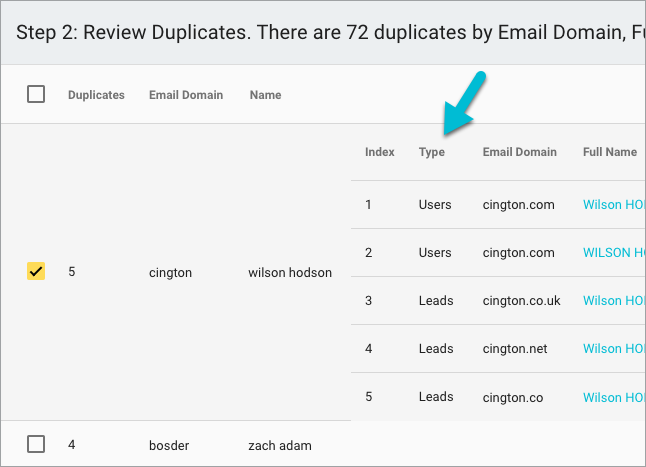The width and height of the screenshot is (646, 467).
Task: Click the 'bosder' email domain cell
Action: [x=169, y=446]
